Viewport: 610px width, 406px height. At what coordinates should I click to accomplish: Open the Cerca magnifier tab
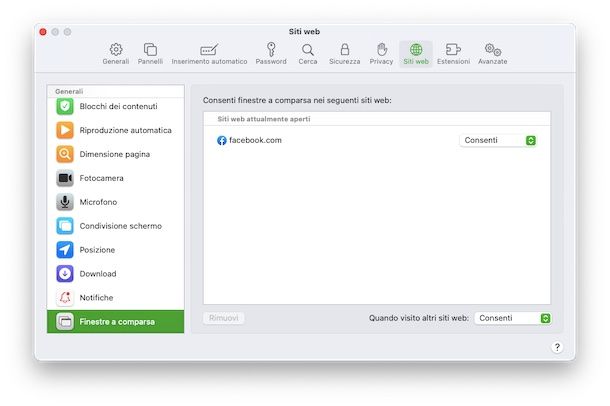point(308,54)
